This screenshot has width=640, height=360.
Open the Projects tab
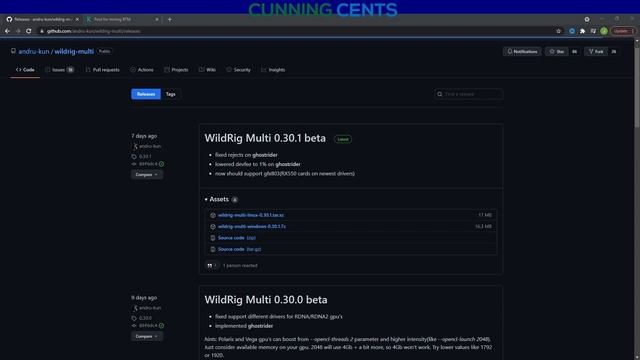[176, 70]
